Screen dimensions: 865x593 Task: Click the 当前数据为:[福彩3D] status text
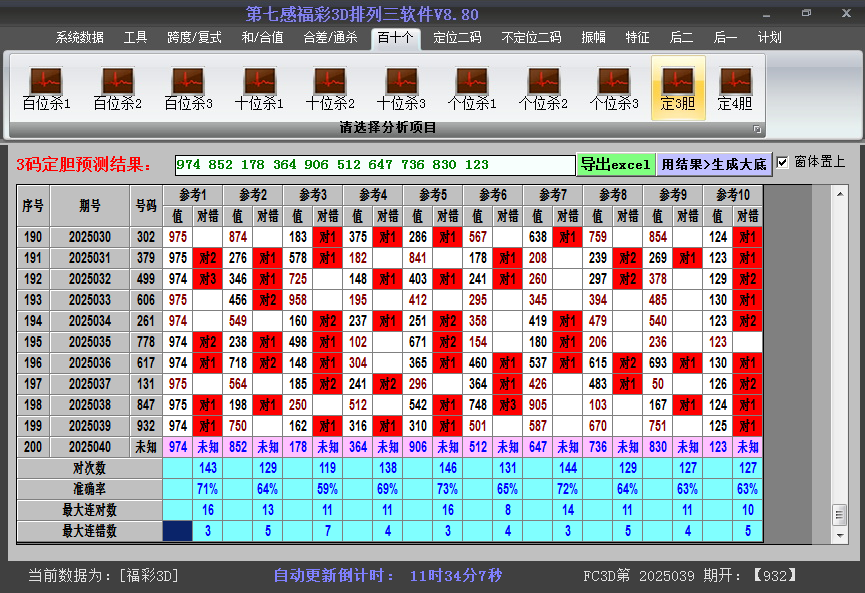[x=104, y=576]
